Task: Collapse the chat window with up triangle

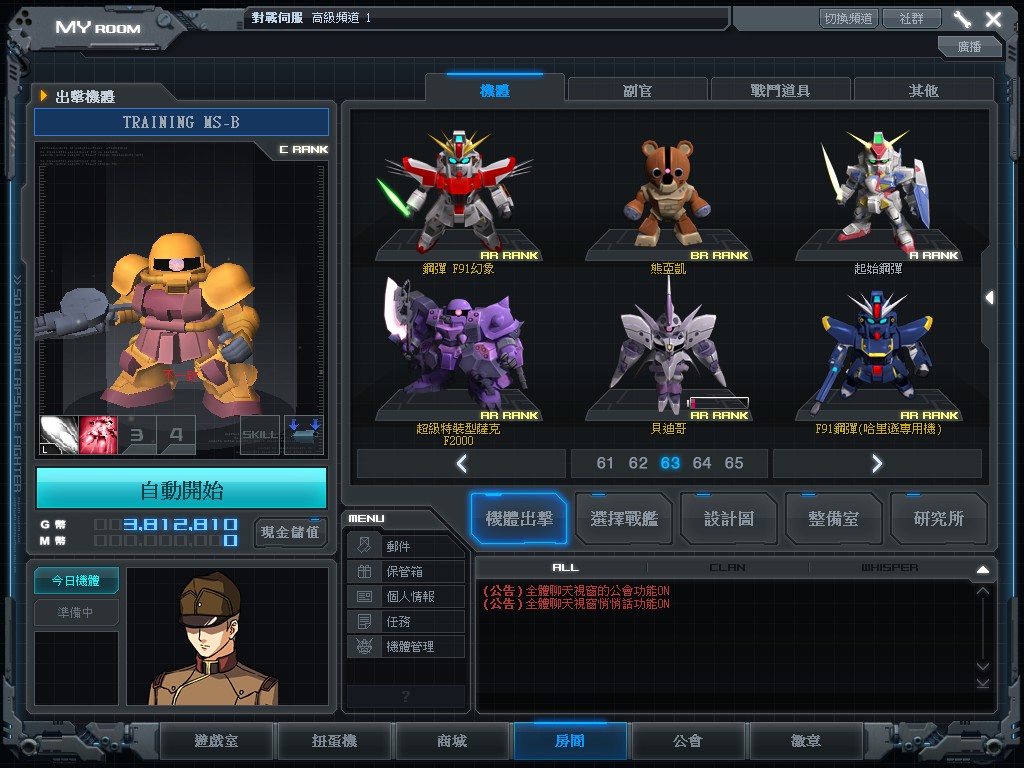Action: (x=982, y=569)
